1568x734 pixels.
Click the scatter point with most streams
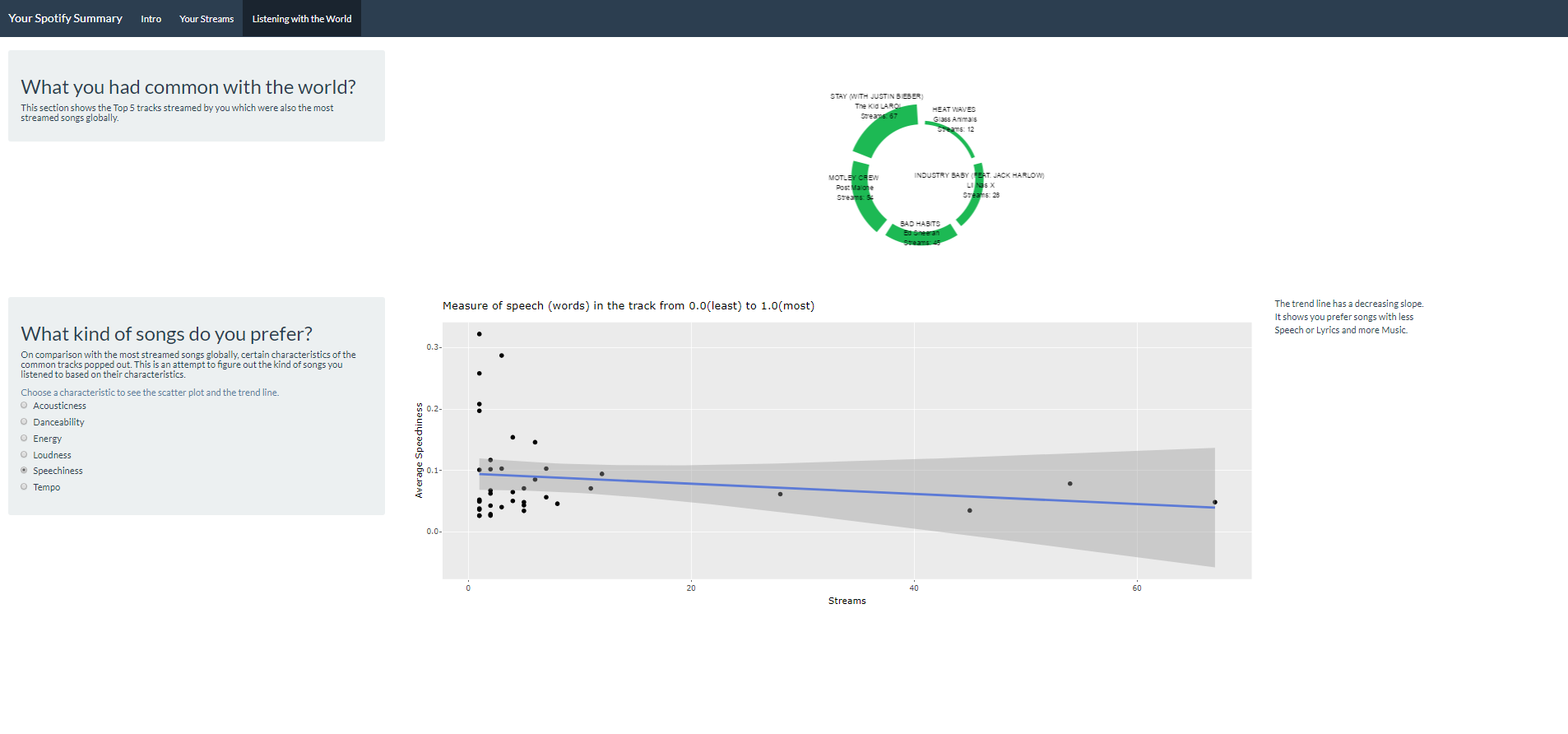tap(1215, 502)
